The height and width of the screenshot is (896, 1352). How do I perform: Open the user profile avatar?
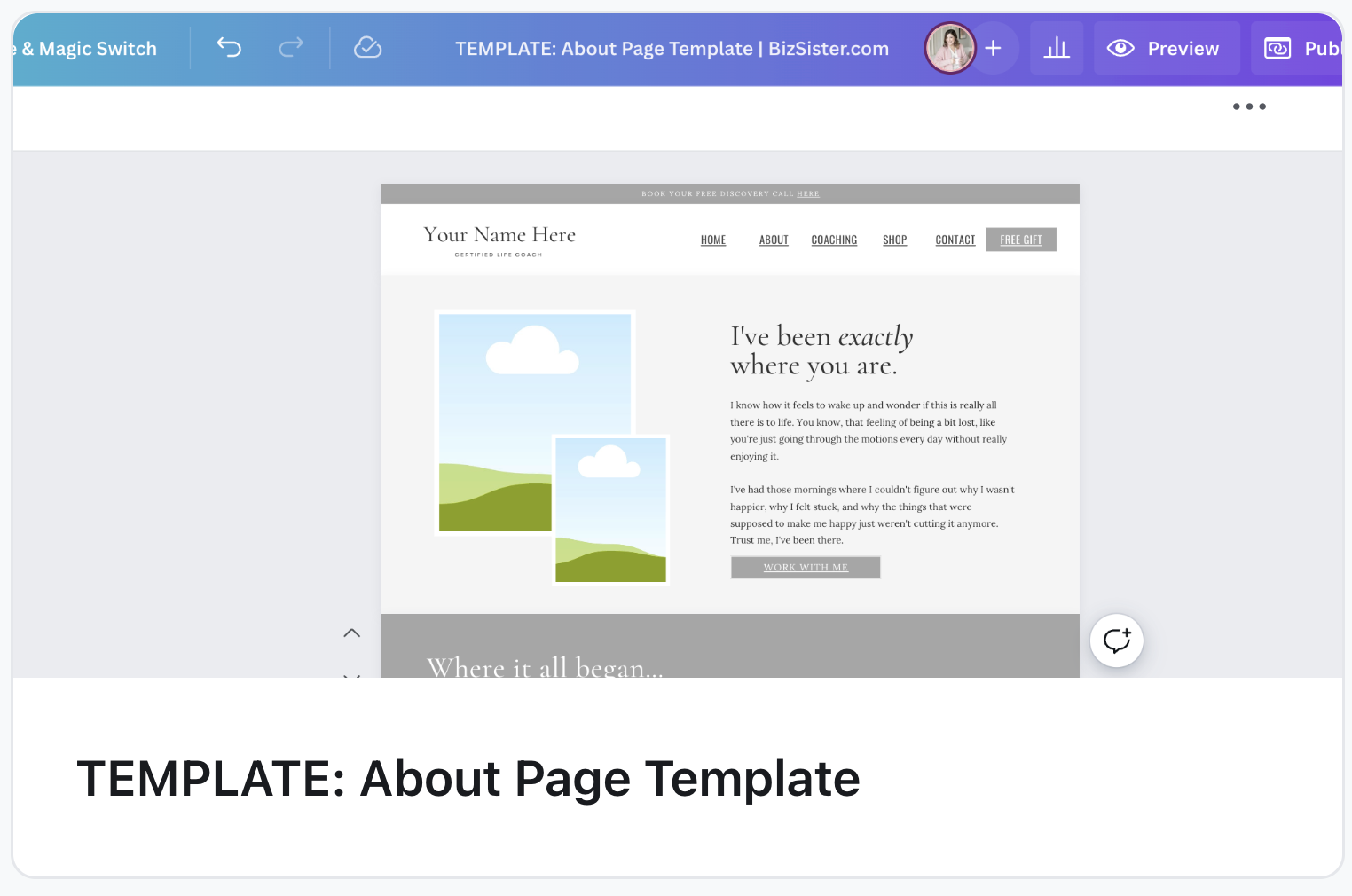point(949,48)
